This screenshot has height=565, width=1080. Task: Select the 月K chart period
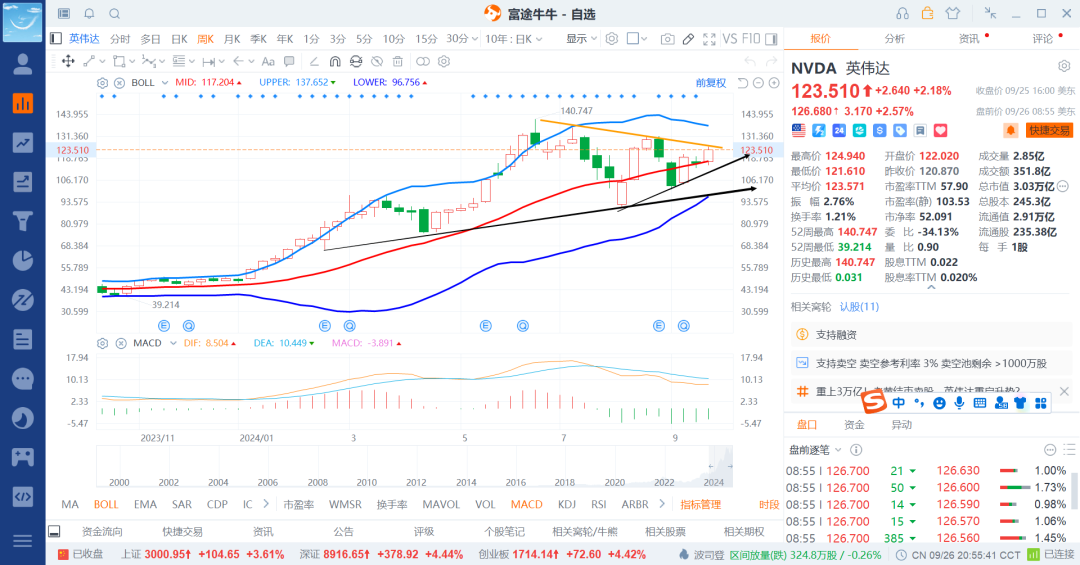point(232,39)
